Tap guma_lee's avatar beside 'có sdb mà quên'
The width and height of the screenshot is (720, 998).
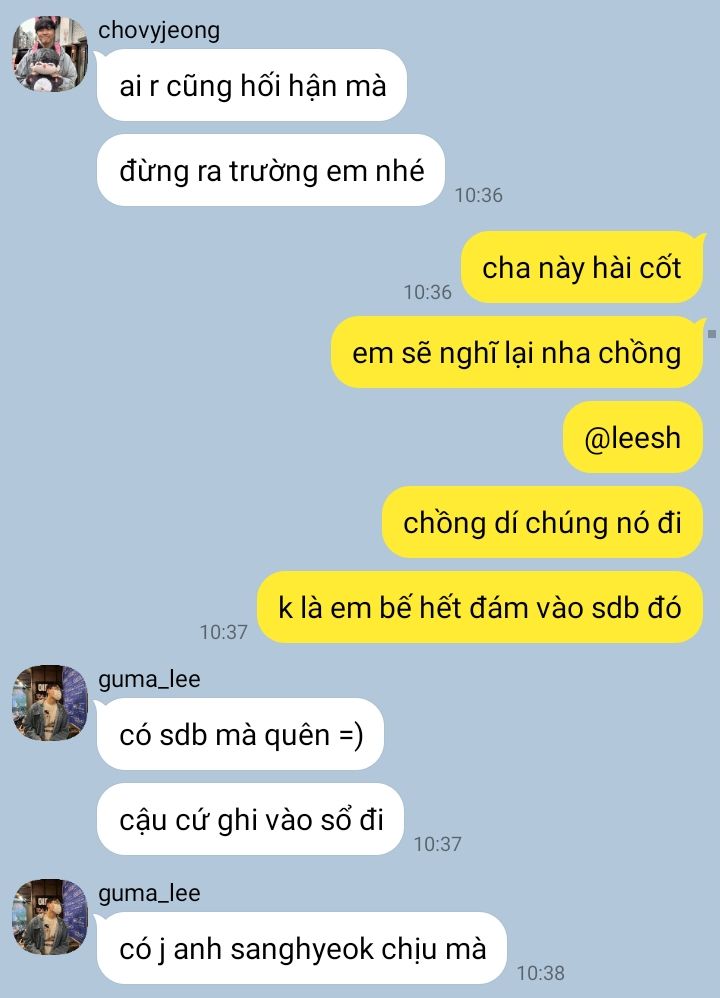click(50, 703)
